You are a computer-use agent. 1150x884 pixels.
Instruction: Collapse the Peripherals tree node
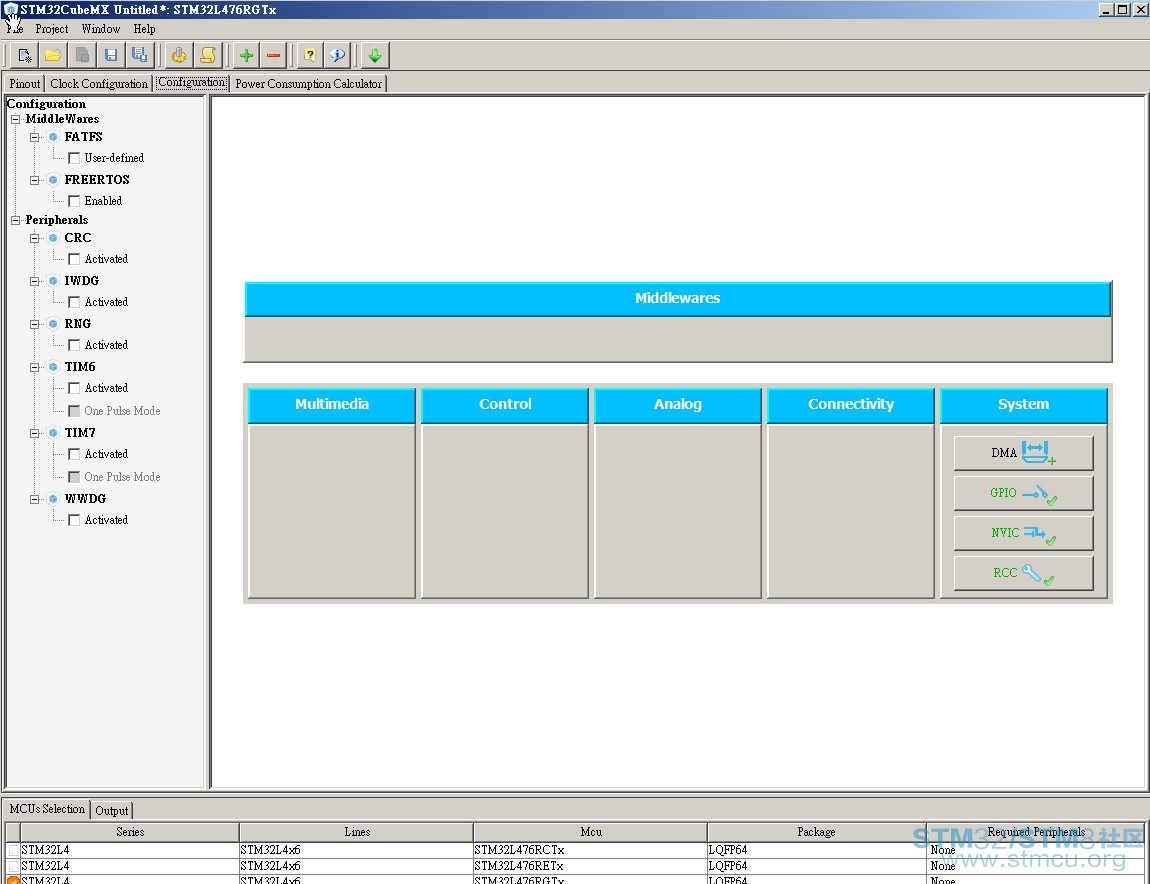[15, 220]
